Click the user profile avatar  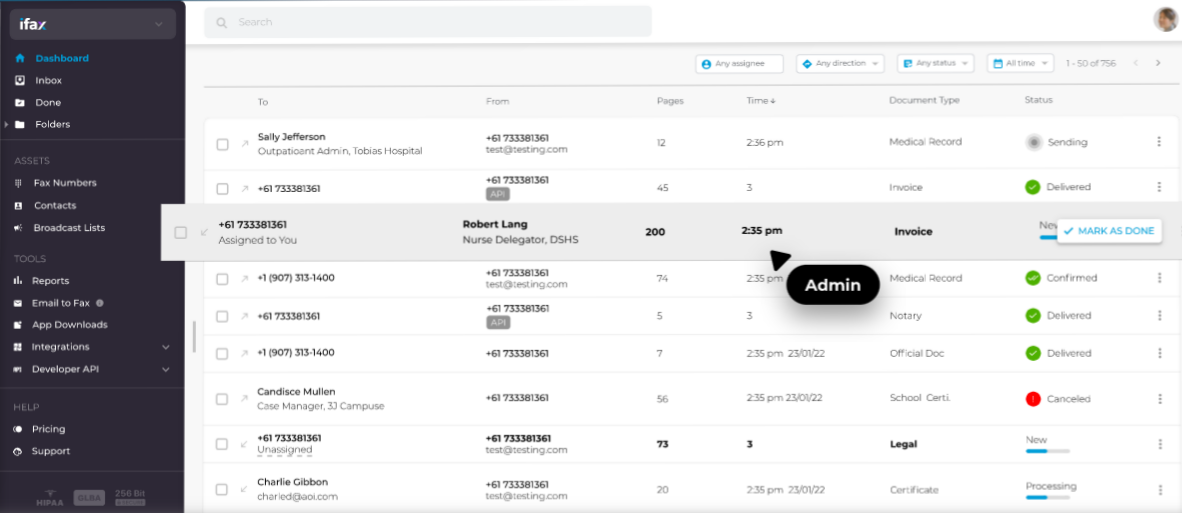coord(1165,19)
